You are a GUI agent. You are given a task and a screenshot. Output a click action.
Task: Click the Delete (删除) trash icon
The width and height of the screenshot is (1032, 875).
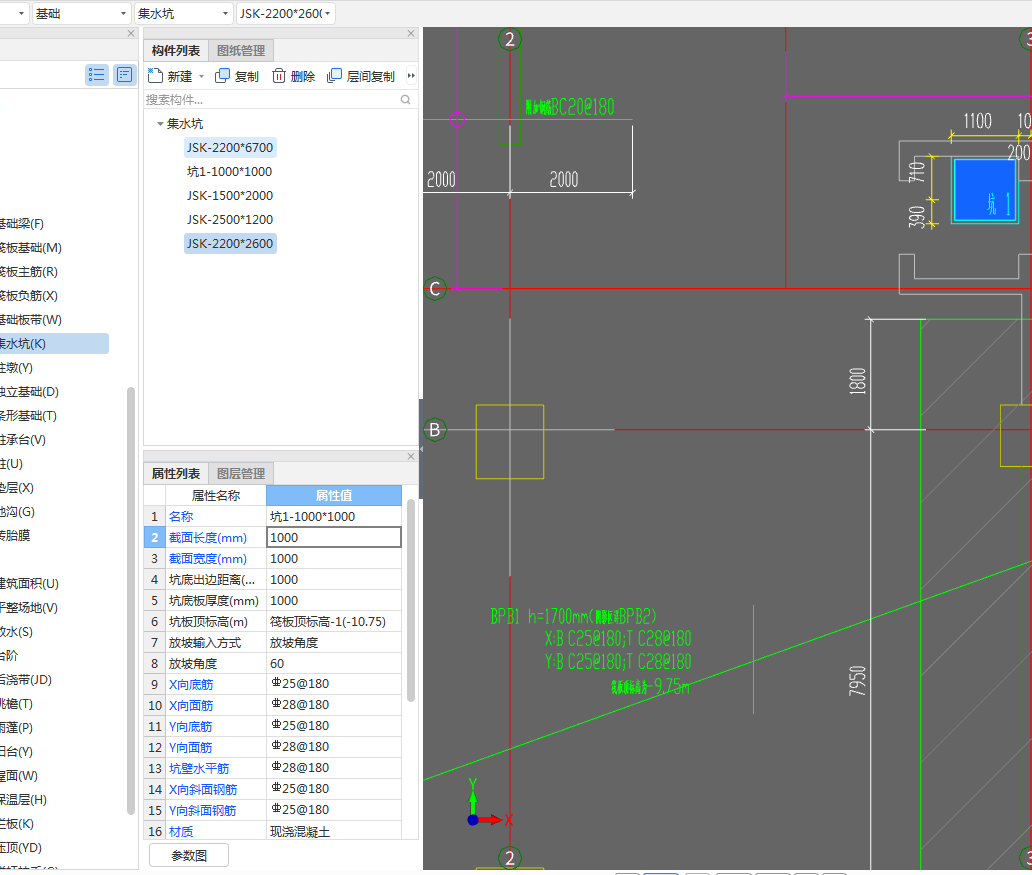coord(279,76)
